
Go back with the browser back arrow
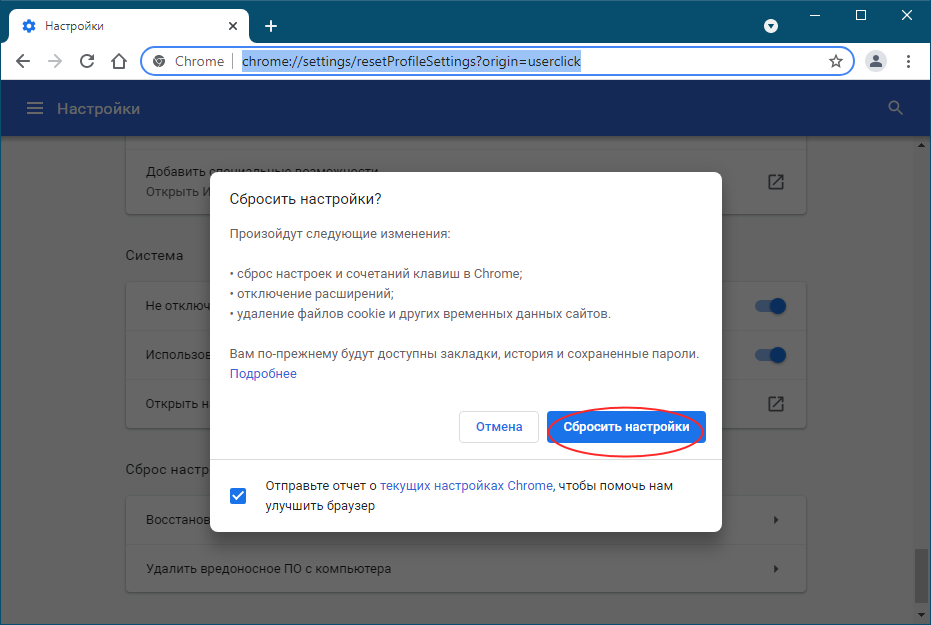tap(23, 61)
